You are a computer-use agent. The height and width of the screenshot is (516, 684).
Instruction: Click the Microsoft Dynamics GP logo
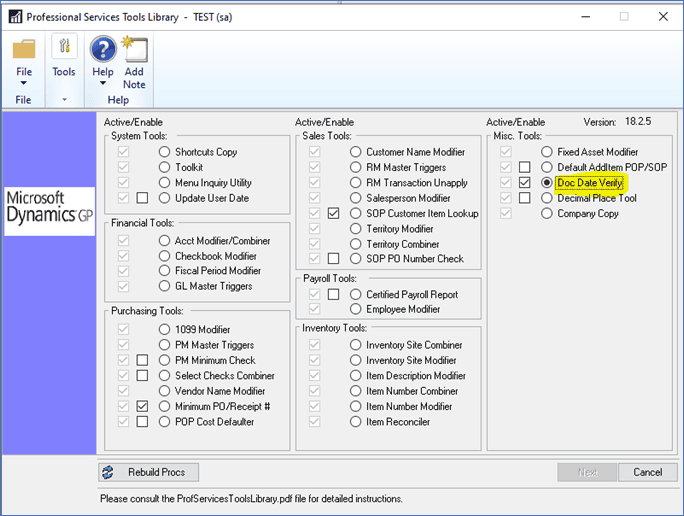pyautogui.click(x=50, y=211)
